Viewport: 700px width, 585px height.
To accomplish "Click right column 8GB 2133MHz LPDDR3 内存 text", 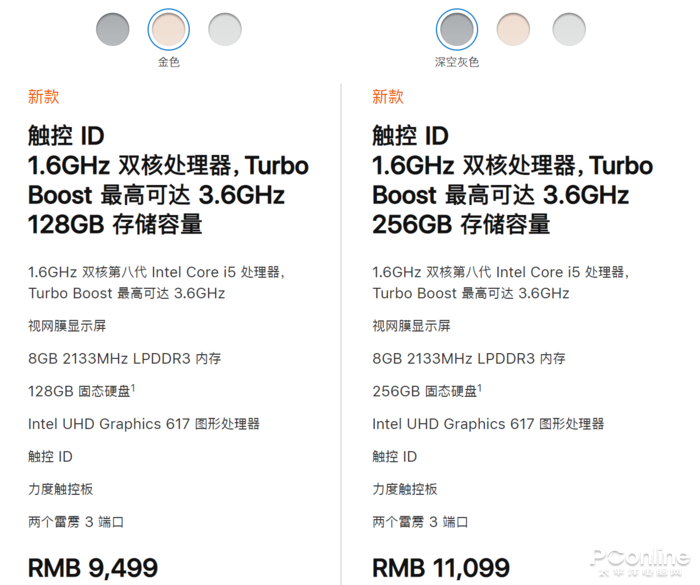I will (469, 359).
